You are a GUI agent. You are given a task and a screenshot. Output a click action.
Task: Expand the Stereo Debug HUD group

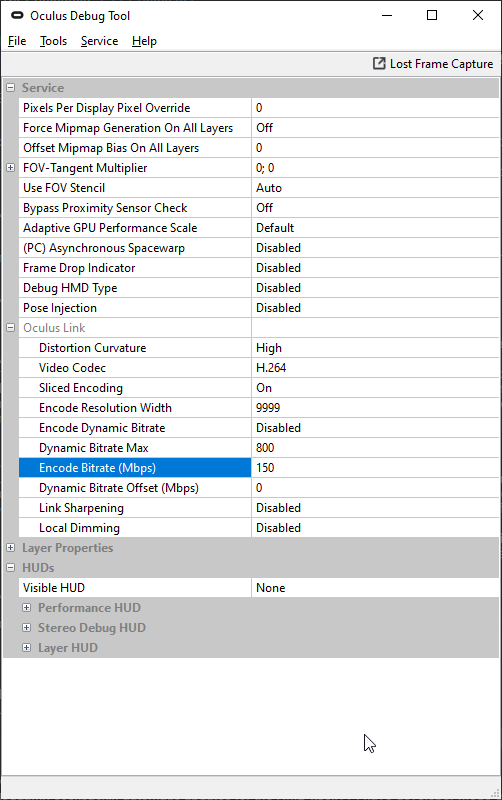point(27,628)
